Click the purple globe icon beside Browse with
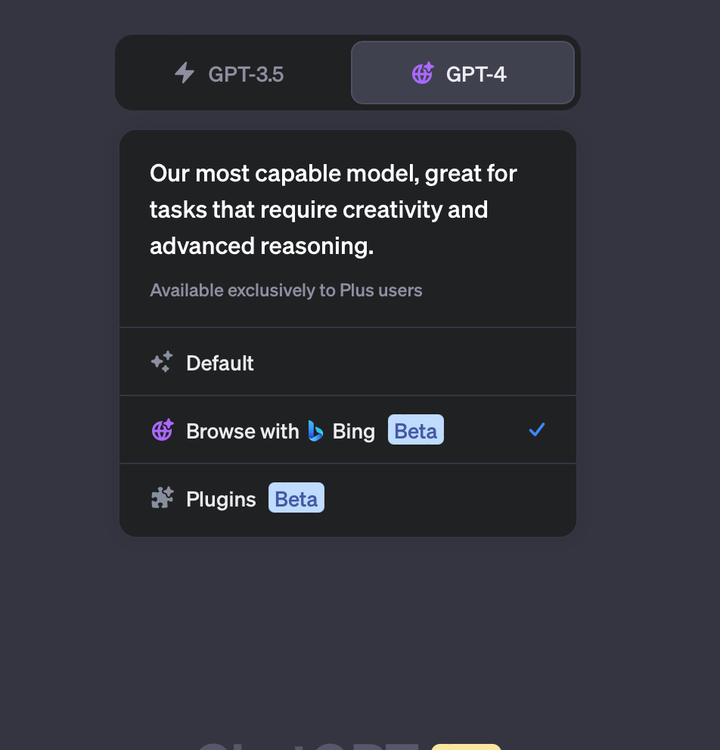 coord(162,430)
